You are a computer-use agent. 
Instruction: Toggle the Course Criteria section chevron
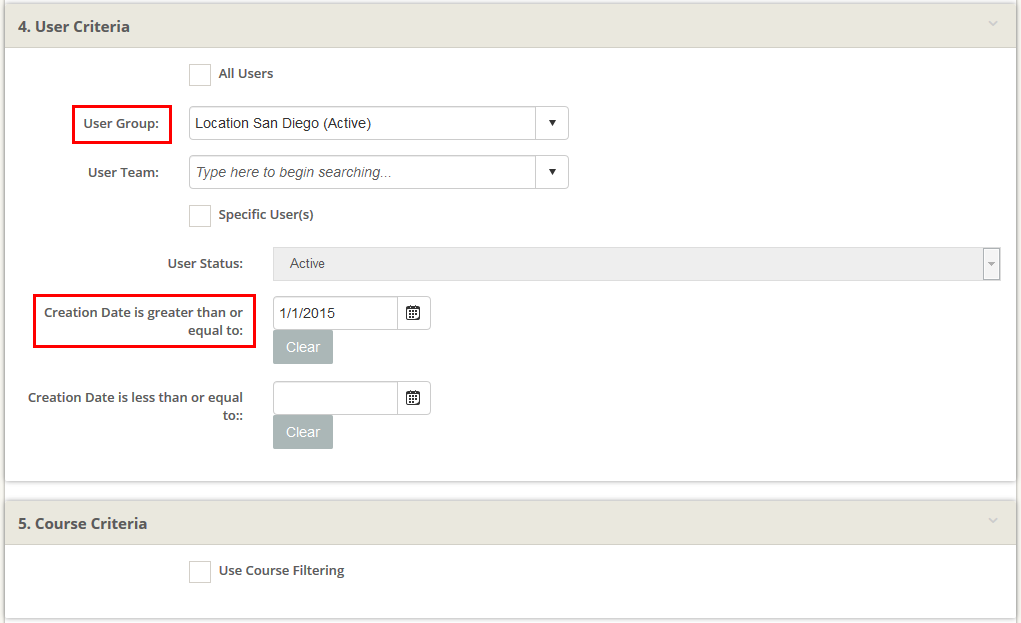(992, 521)
